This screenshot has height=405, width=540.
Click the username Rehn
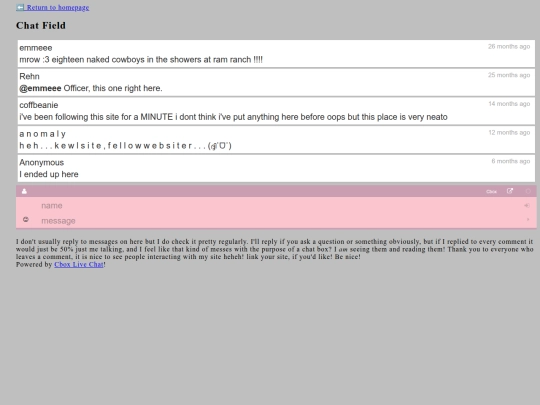pyautogui.click(x=29, y=76)
